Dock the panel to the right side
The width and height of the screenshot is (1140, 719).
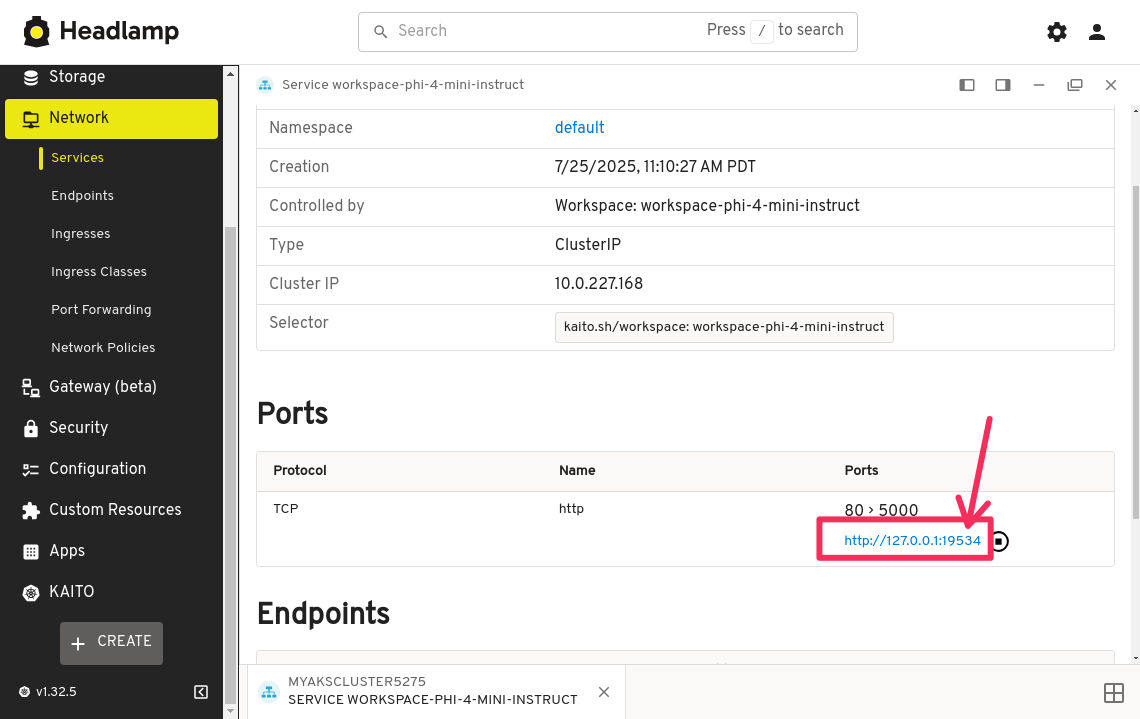(x=1003, y=85)
